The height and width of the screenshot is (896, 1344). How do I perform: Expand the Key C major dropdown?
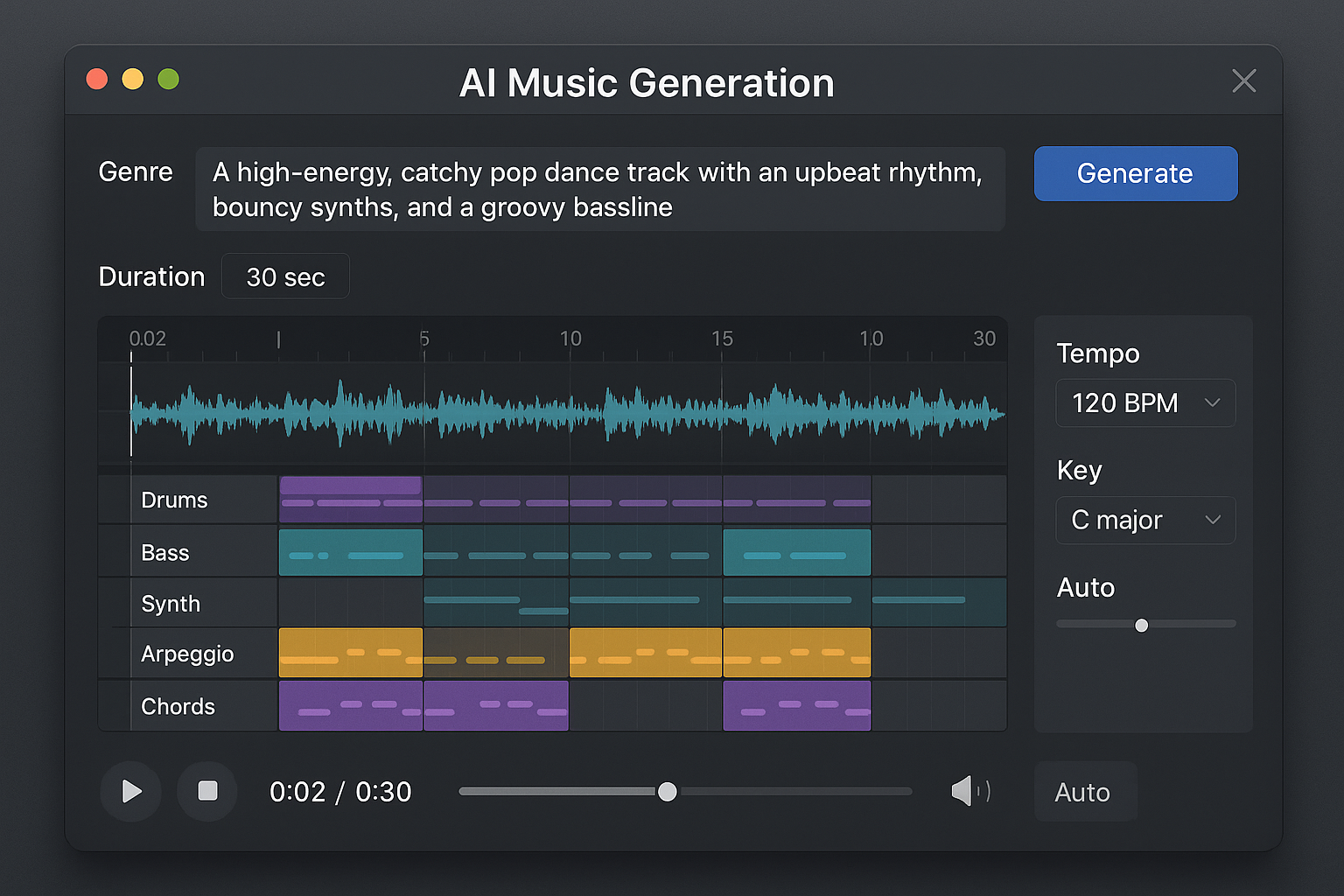(1145, 520)
